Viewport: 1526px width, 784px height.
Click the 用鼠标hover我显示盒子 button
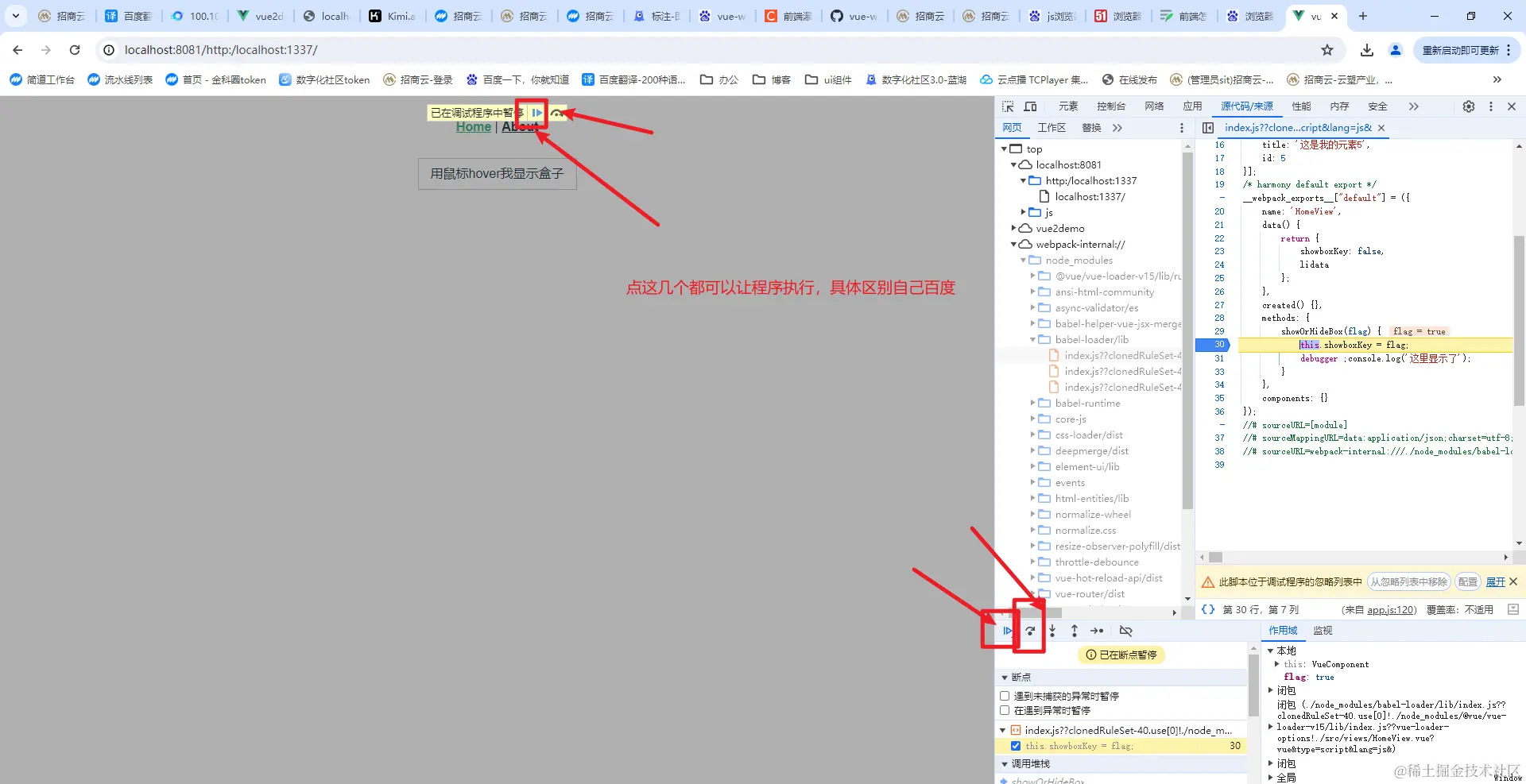[498, 174]
